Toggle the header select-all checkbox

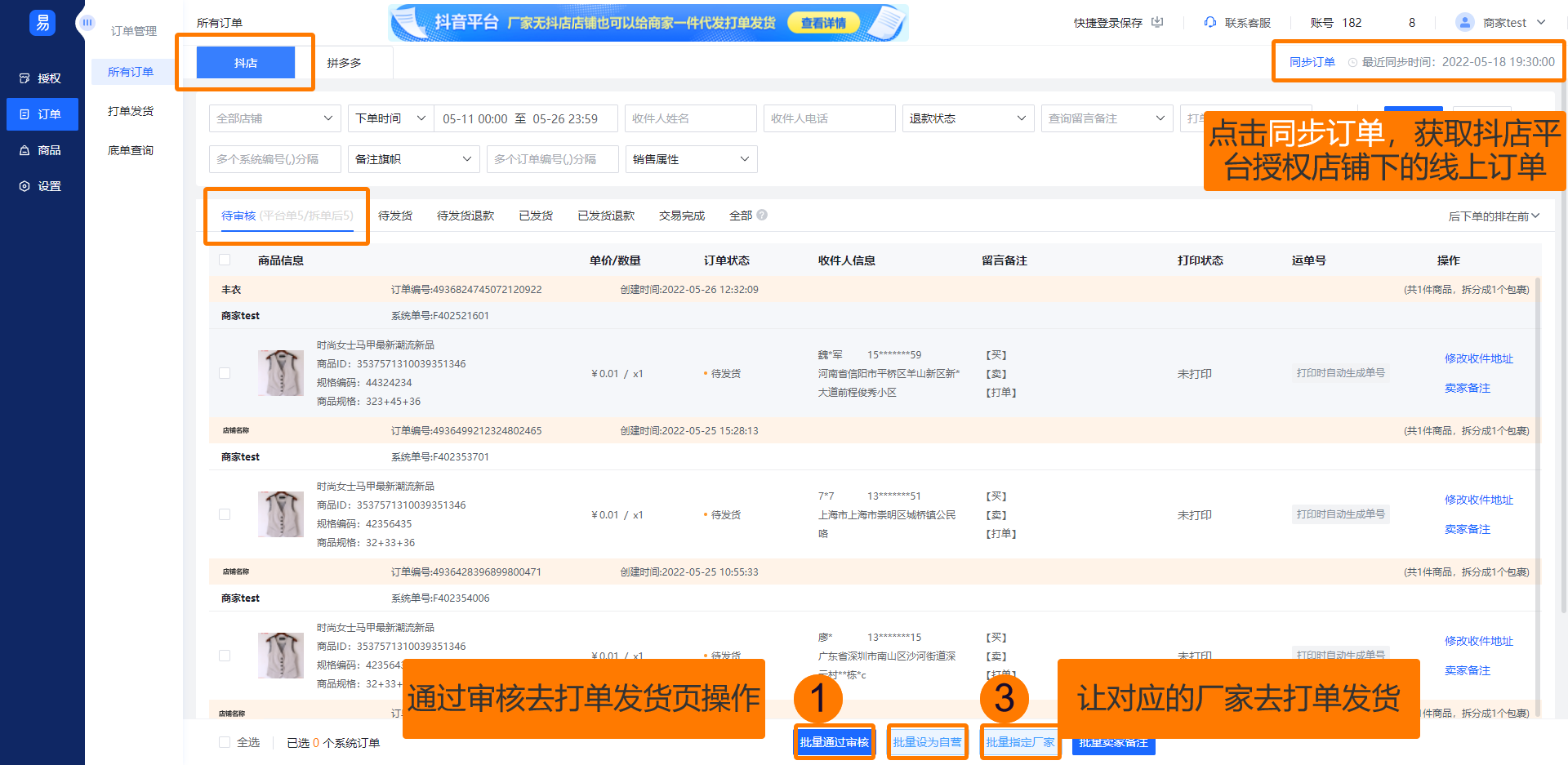pos(225,260)
